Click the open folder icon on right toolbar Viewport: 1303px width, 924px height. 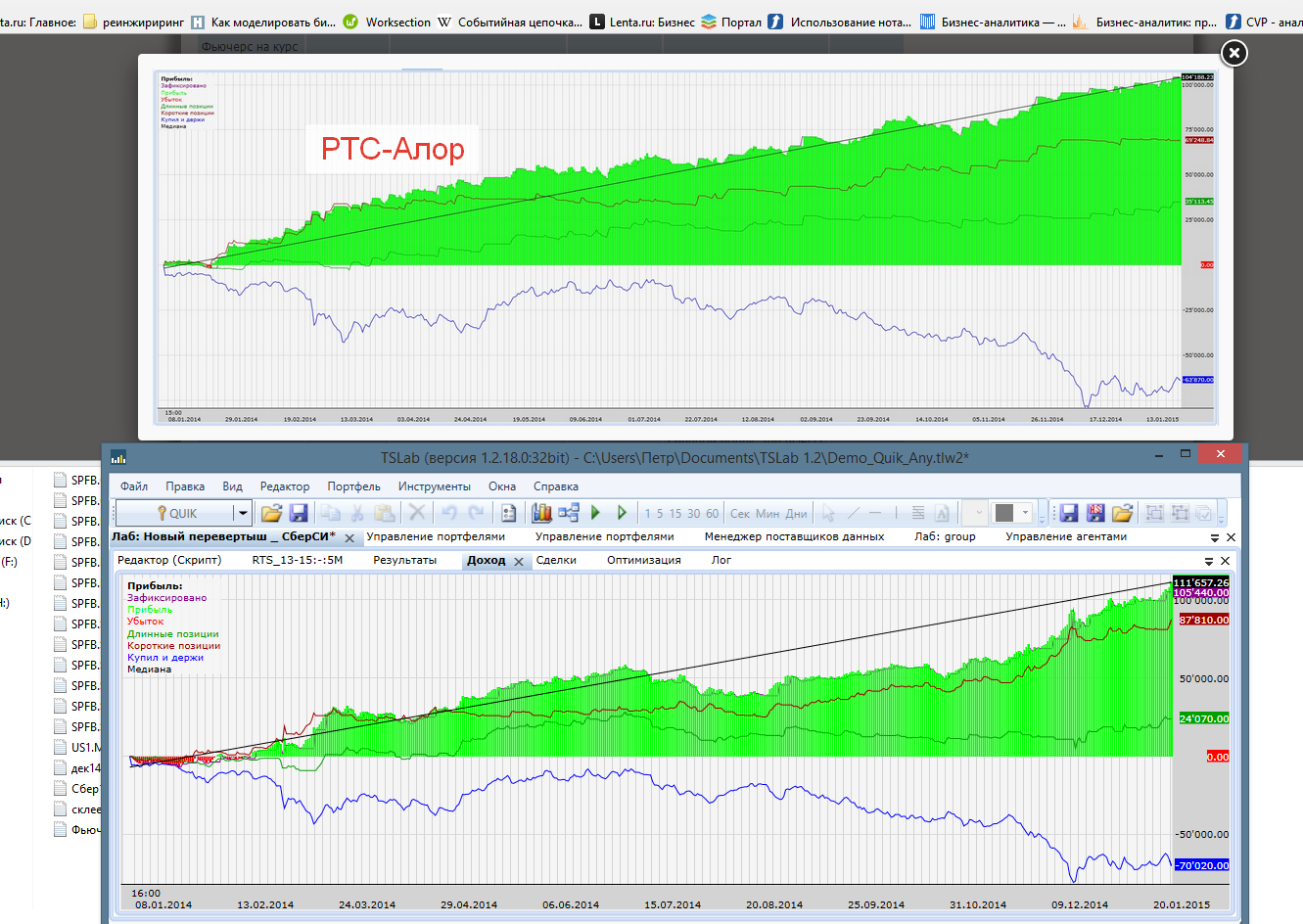point(1122,513)
